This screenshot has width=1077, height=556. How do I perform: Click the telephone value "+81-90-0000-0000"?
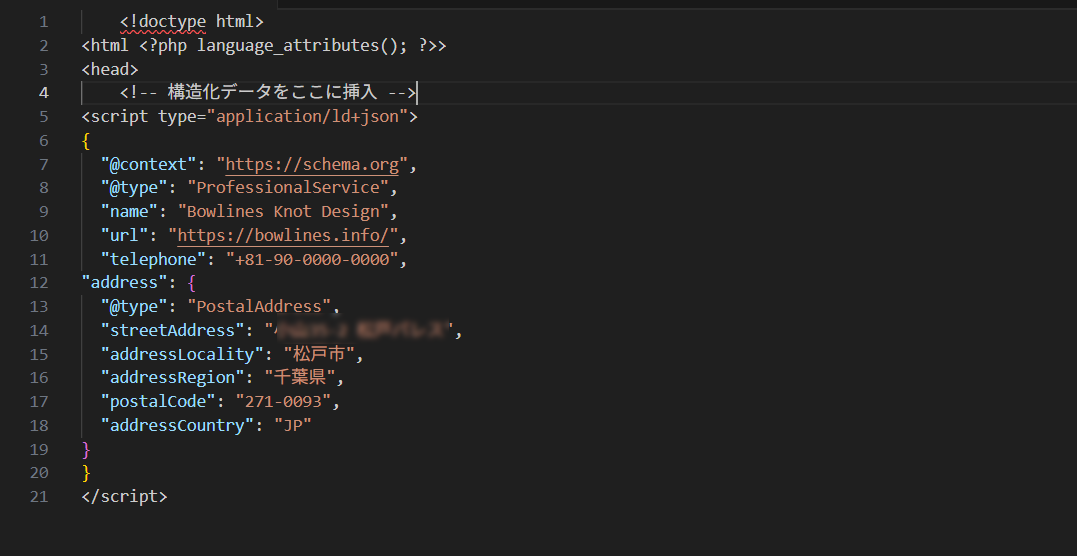tap(313, 259)
